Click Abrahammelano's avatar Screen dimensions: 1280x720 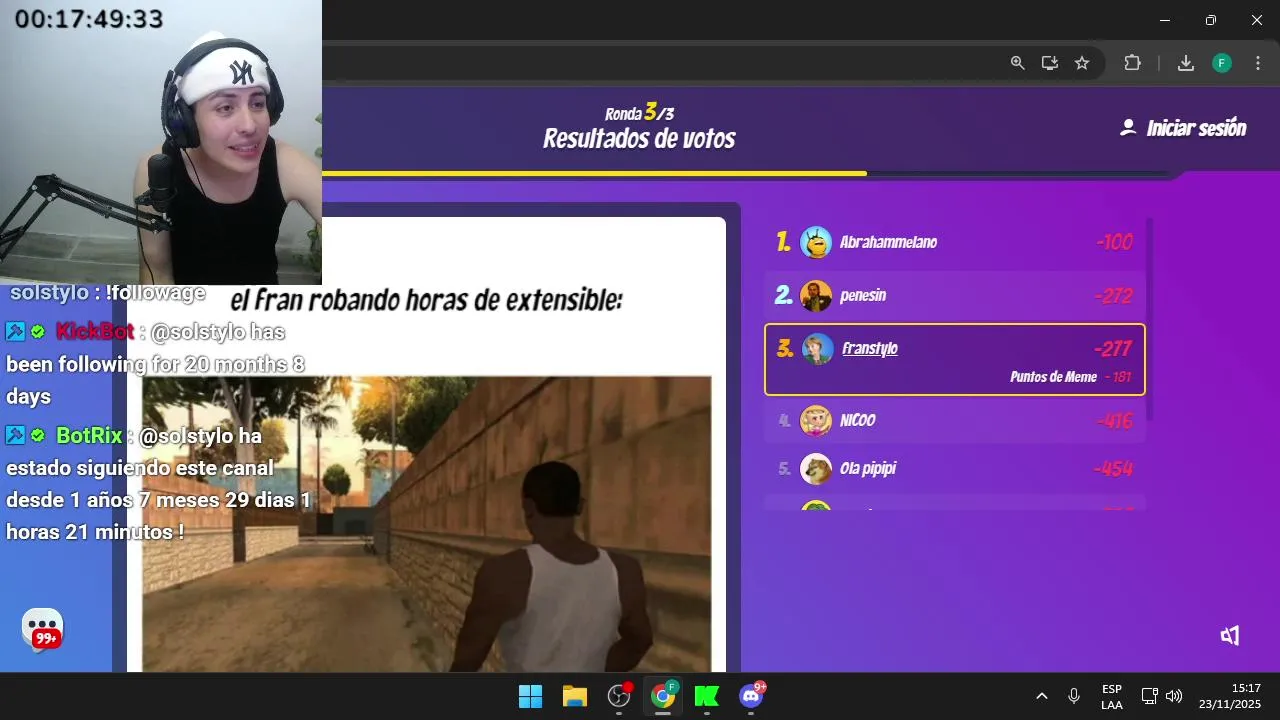[x=816, y=242]
